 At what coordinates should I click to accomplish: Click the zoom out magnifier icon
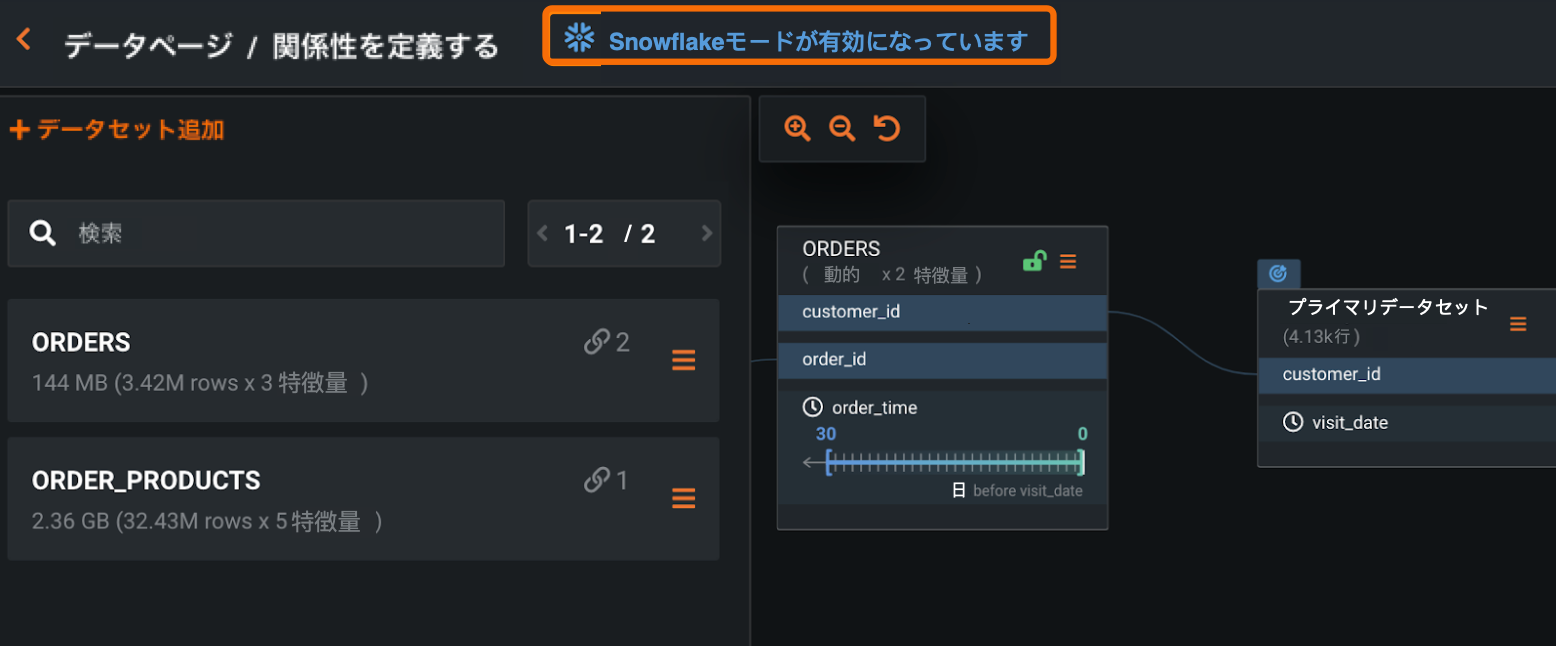coord(842,128)
